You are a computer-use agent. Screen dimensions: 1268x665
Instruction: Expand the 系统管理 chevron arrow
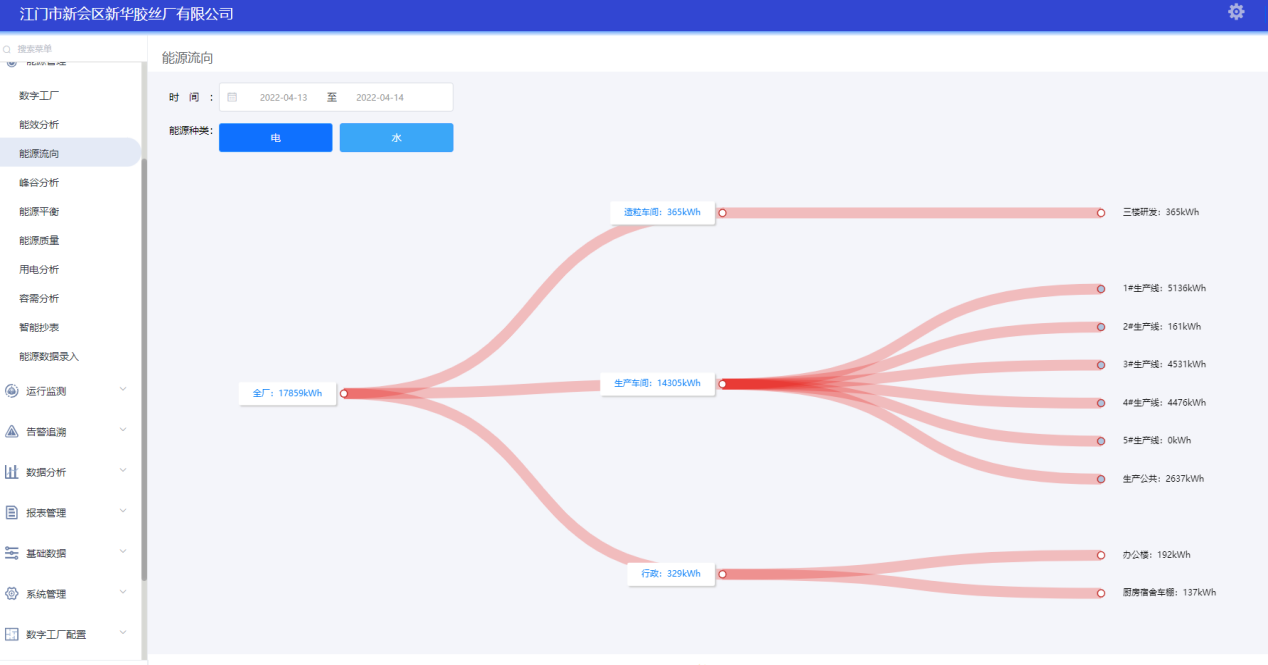(x=123, y=593)
